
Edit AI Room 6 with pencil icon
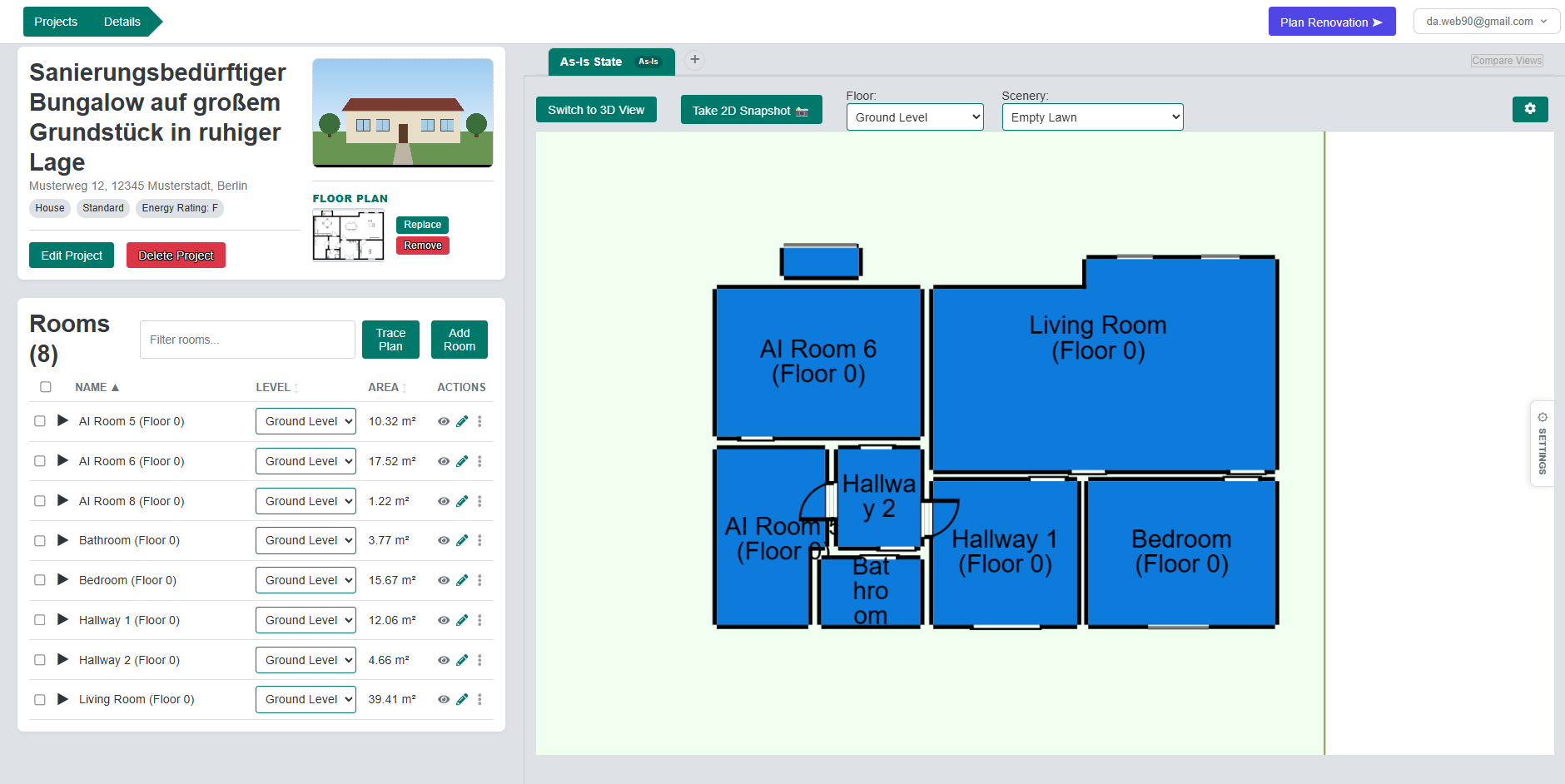462,461
